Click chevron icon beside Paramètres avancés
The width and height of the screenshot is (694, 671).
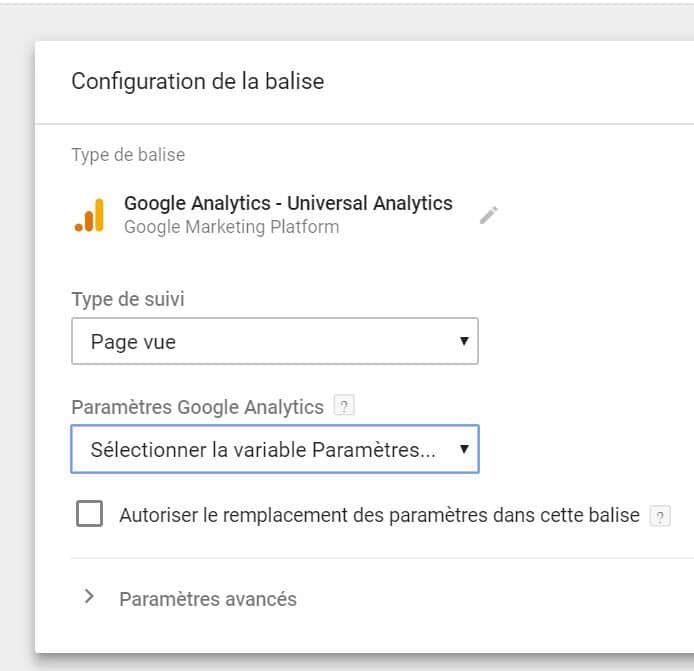pyautogui.click(x=89, y=597)
